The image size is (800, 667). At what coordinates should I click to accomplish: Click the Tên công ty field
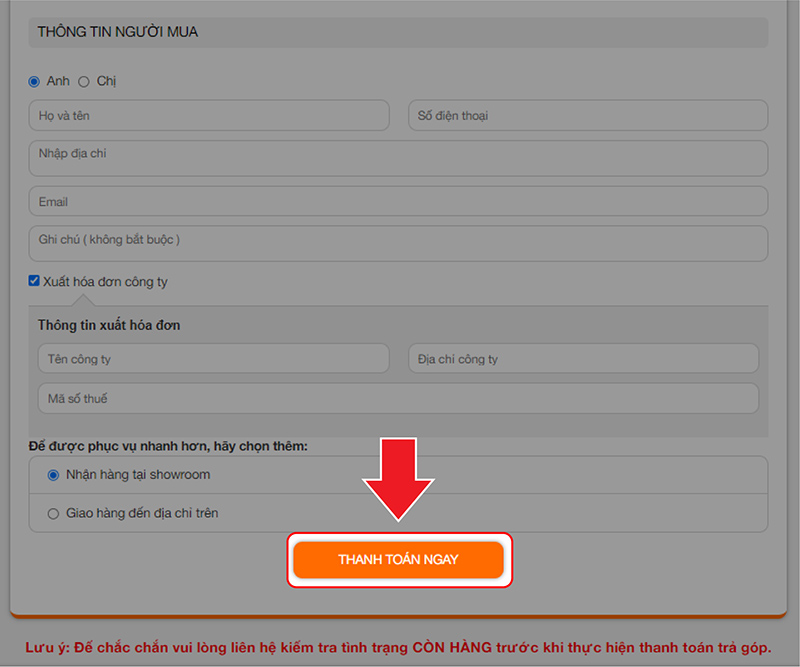(x=213, y=359)
